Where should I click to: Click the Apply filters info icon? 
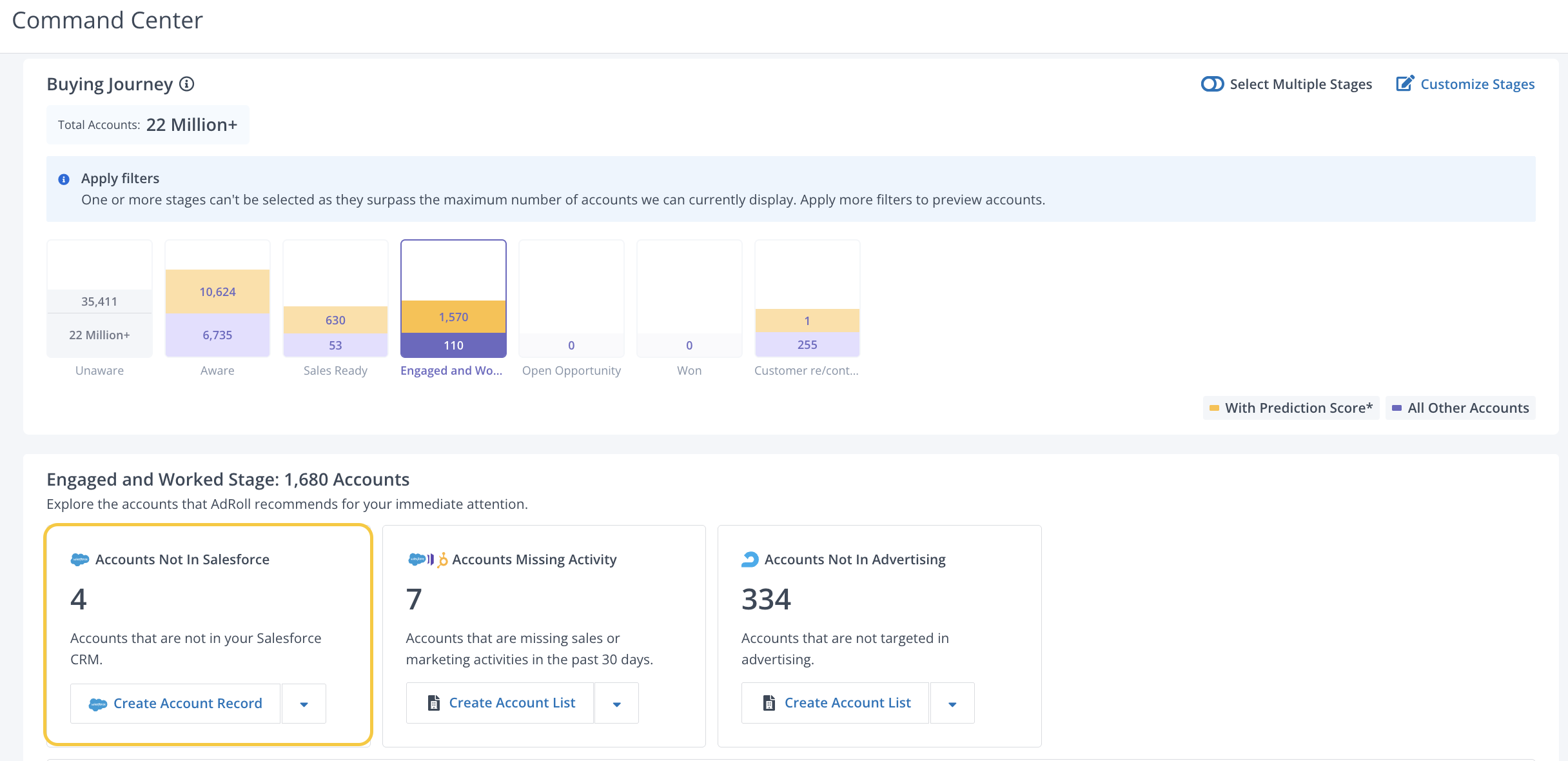click(x=64, y=179)
